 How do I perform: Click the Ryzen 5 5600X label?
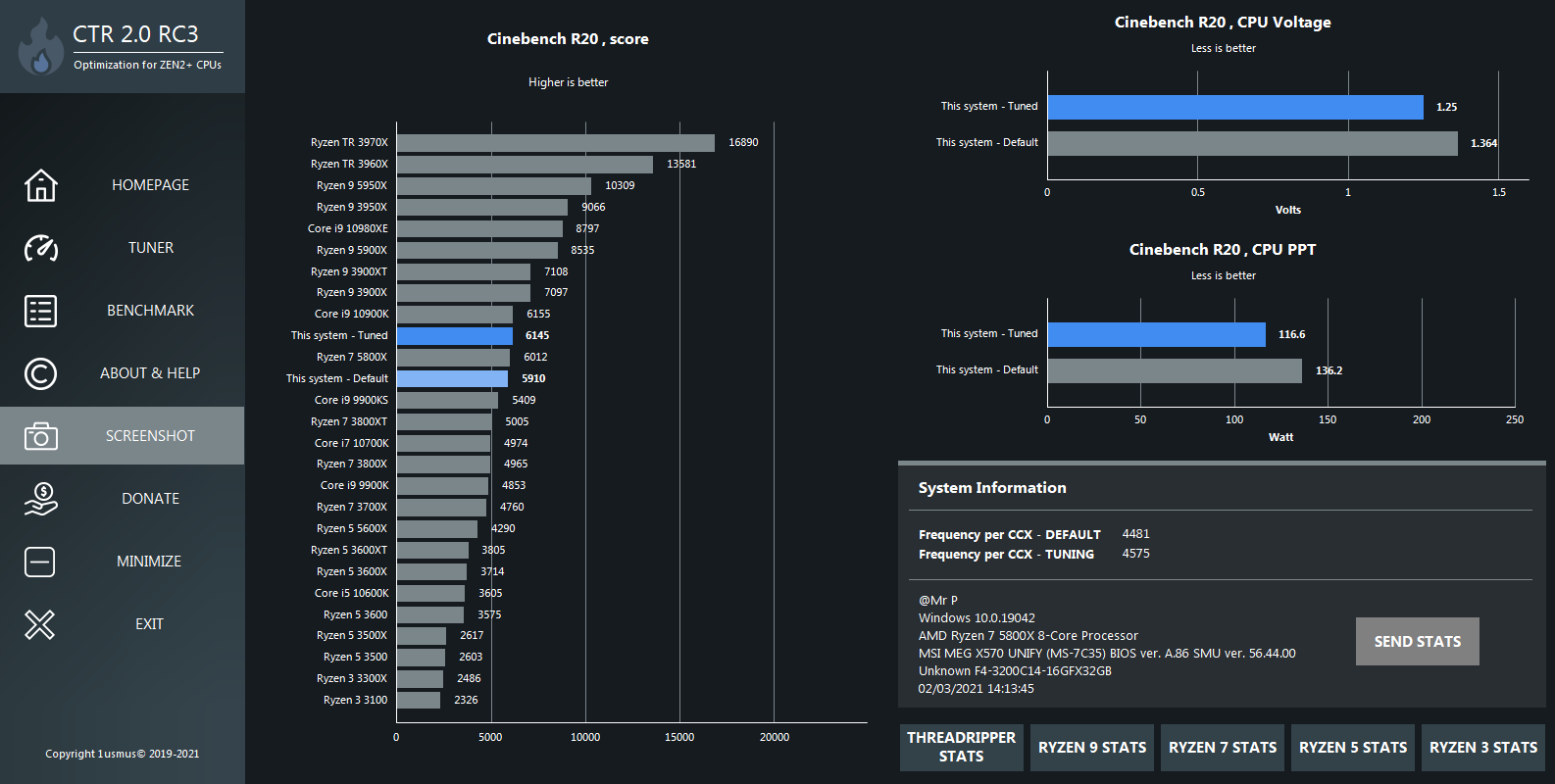(x=352, y=528)
